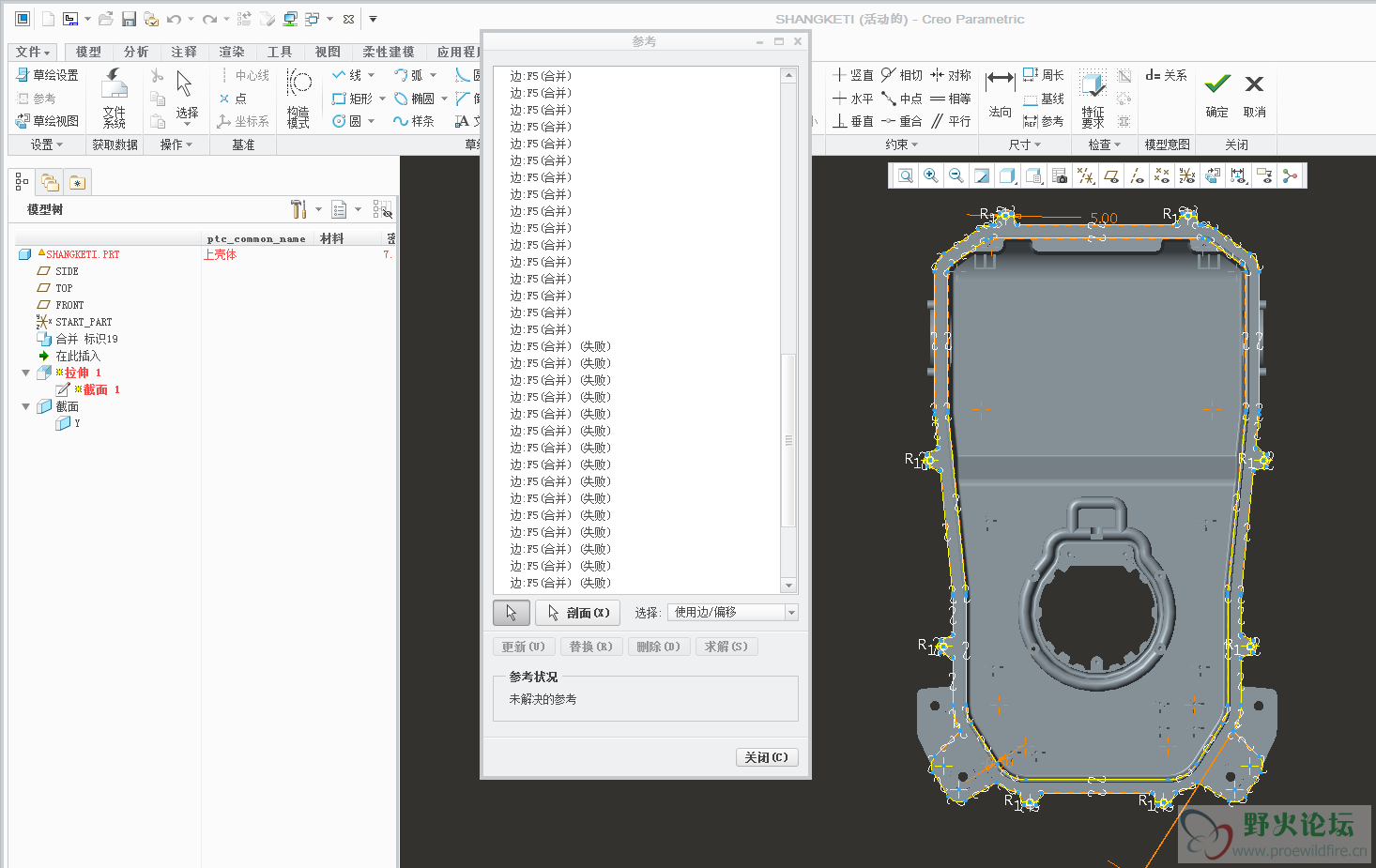The width and height of the screenshot is (1376, 868).
Task: Apply the 垂直 perpendicular constraint
Action: (x=852, y=121)
